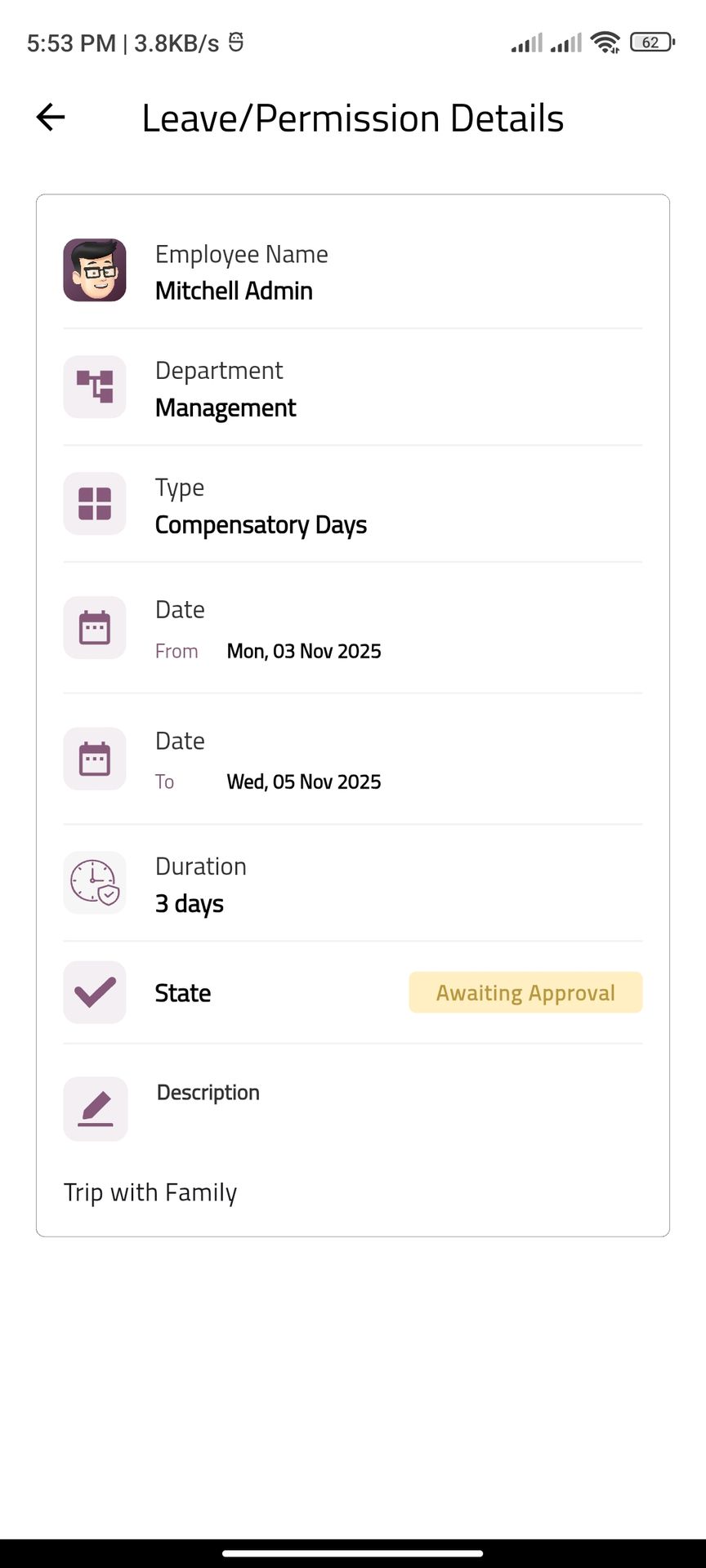The height and width of the screenshot is (1568, 706).
Task: Tap the Awaiting Approval status badge
Action: [x=525, y=992]
